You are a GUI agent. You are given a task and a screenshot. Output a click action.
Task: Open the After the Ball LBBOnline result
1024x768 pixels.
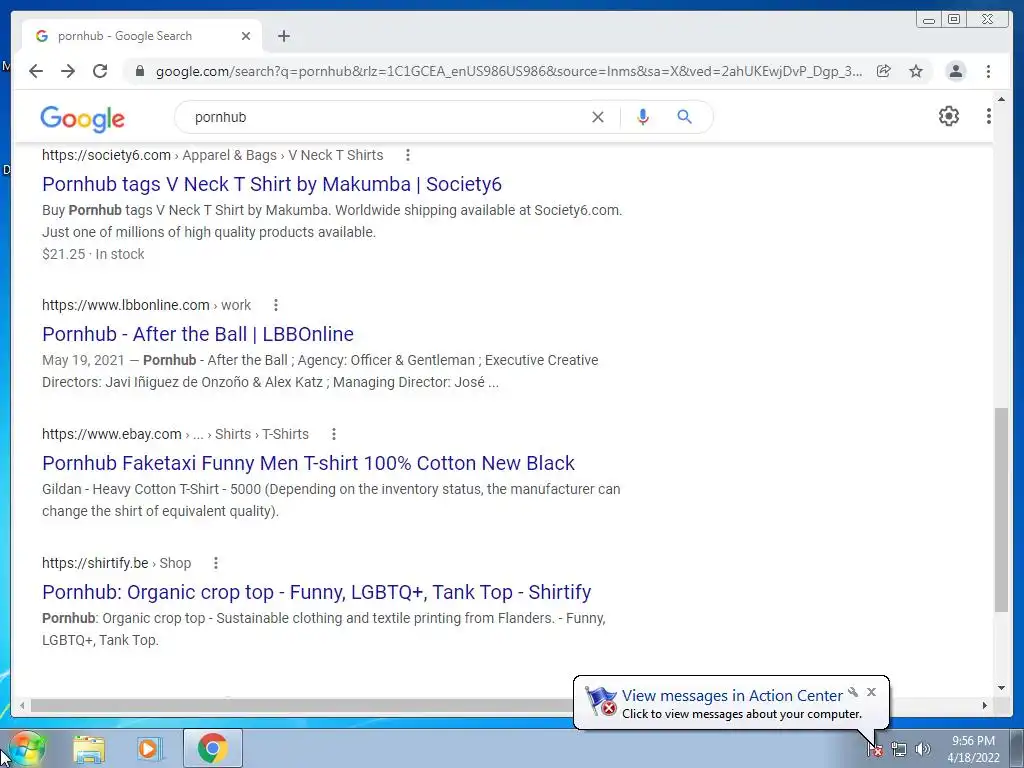pyautogui.click(x=198, y=334)
